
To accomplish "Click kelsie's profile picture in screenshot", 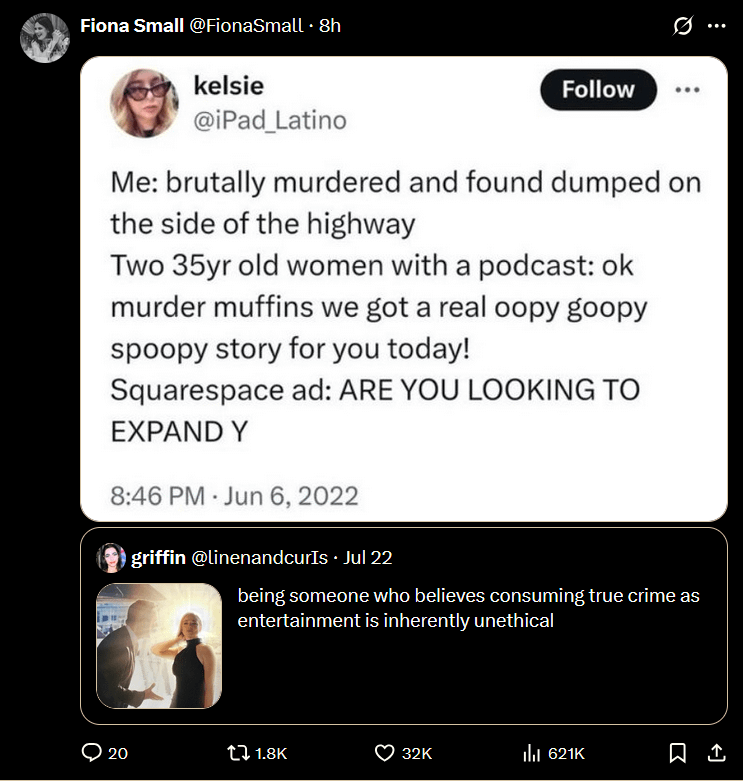I will (x=144, y=103).
